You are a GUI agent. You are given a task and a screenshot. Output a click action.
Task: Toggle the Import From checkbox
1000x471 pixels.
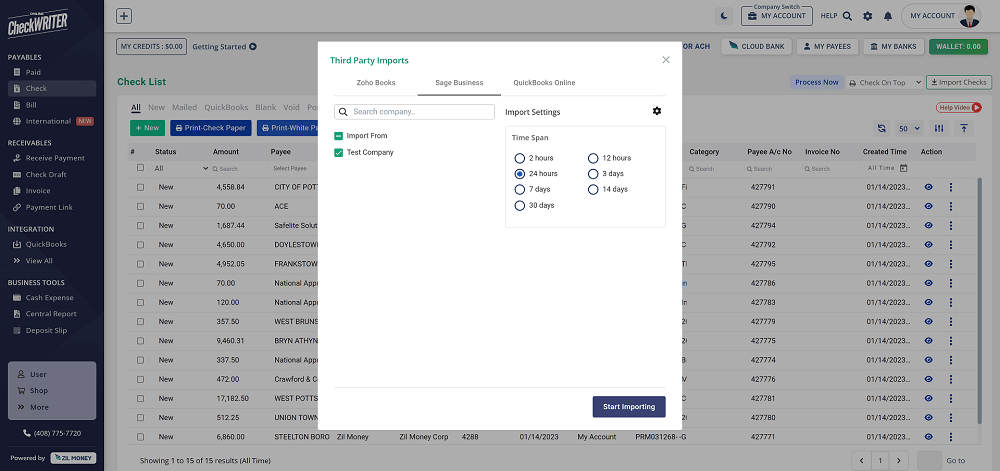339,136
